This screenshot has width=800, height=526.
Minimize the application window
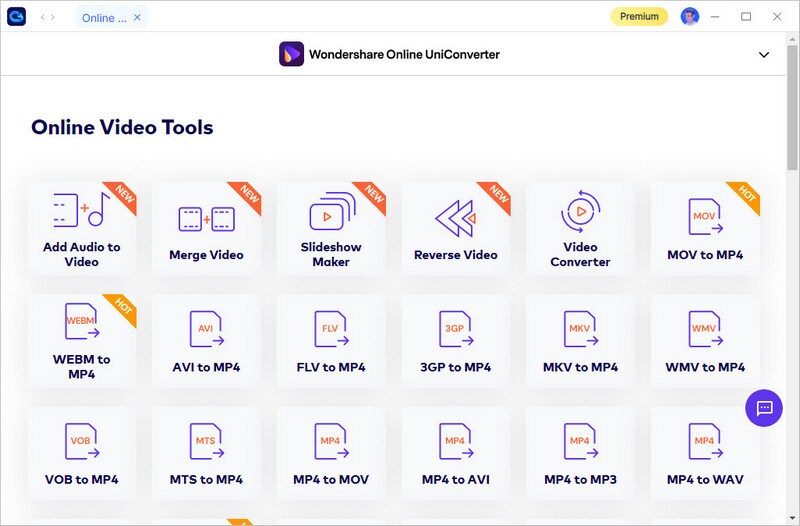coord(715,17)
